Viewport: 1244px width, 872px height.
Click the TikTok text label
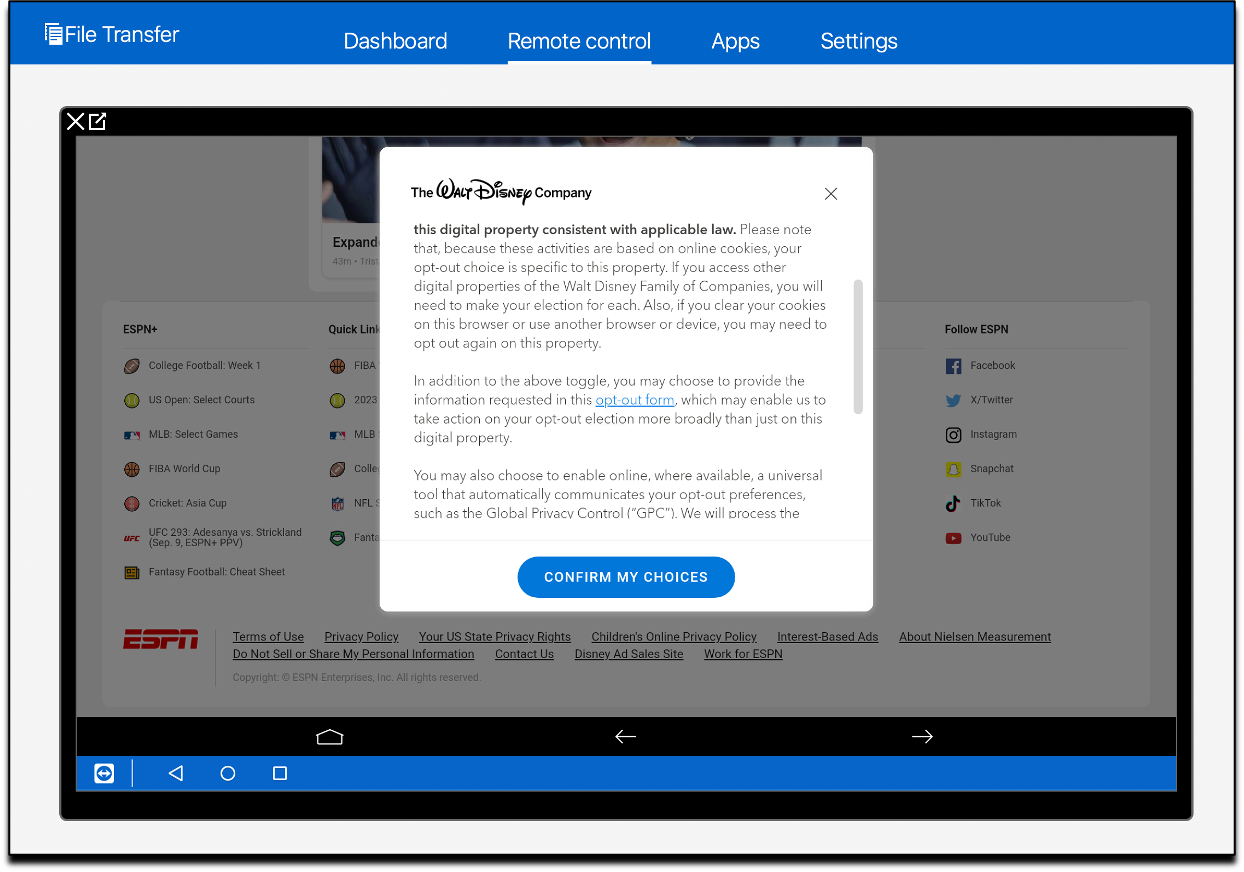(x=985, y=504)
